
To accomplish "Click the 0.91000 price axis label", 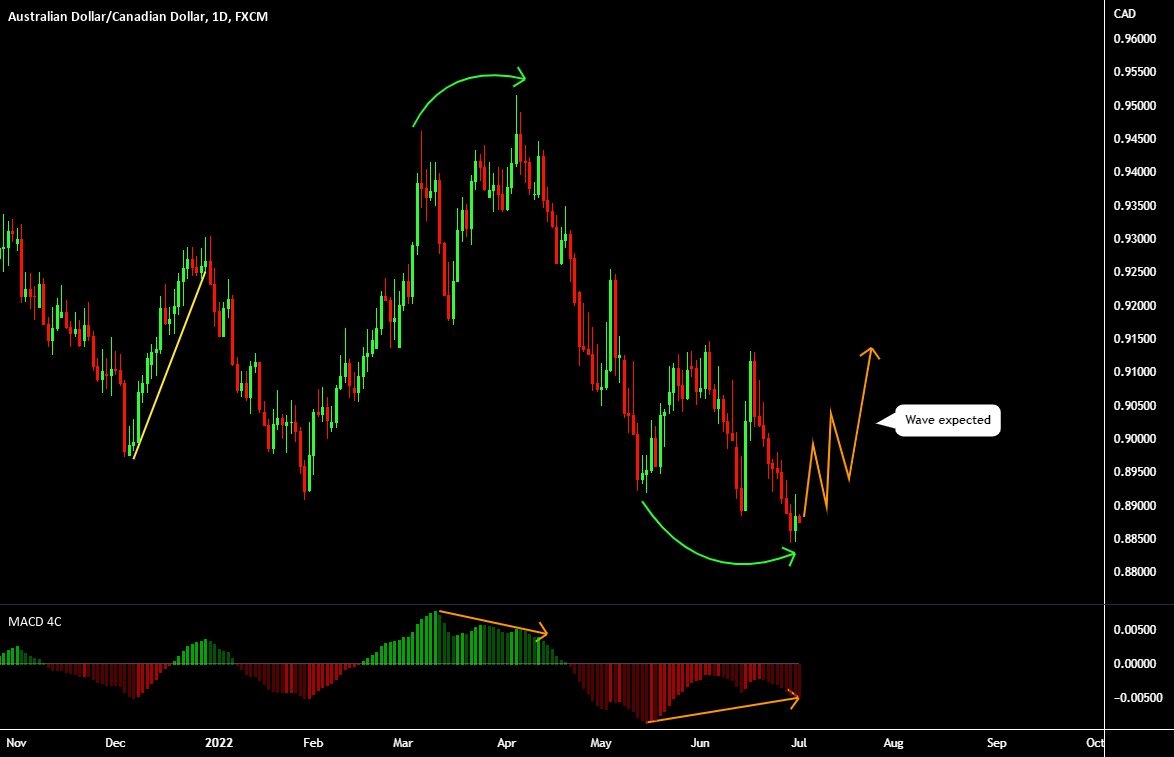I will point(1135,372).
